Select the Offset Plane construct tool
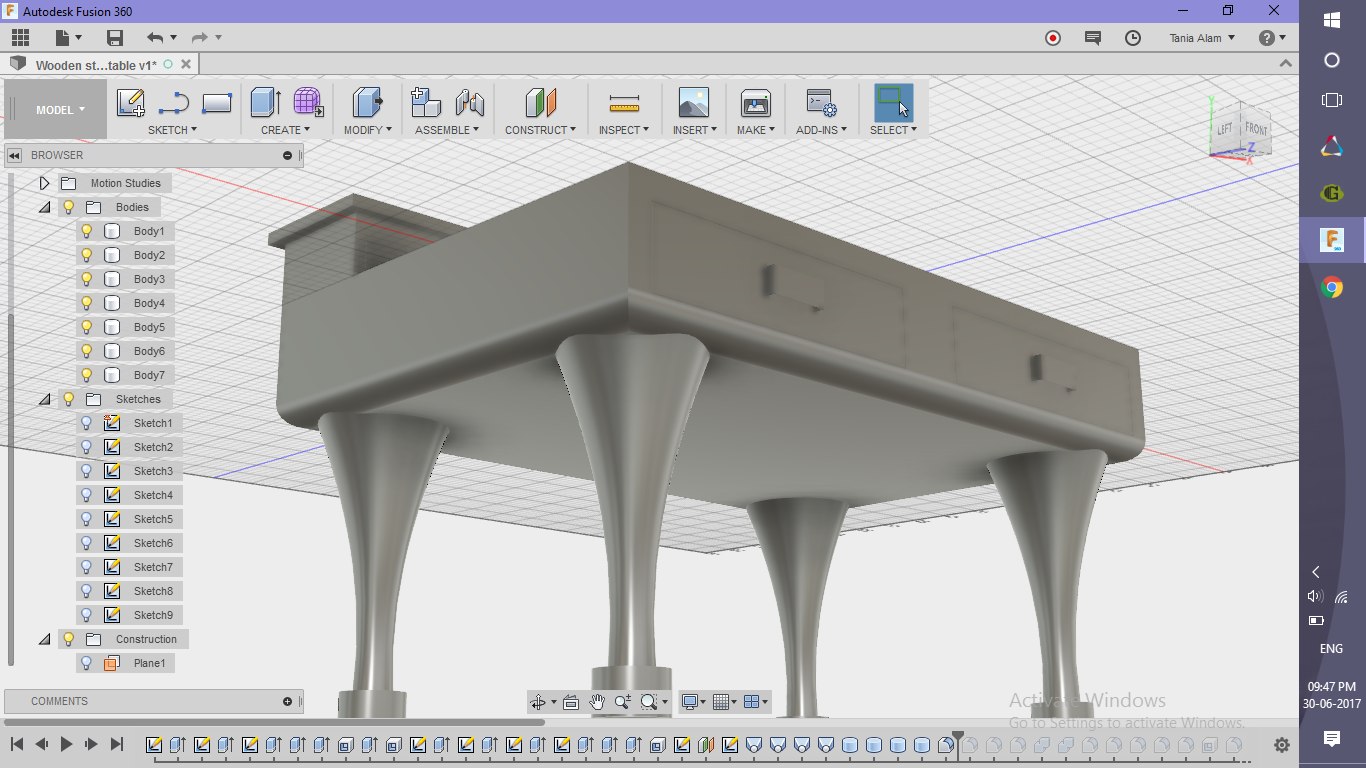The height and width of the screenshot is (768, 1366). point(540,102)
